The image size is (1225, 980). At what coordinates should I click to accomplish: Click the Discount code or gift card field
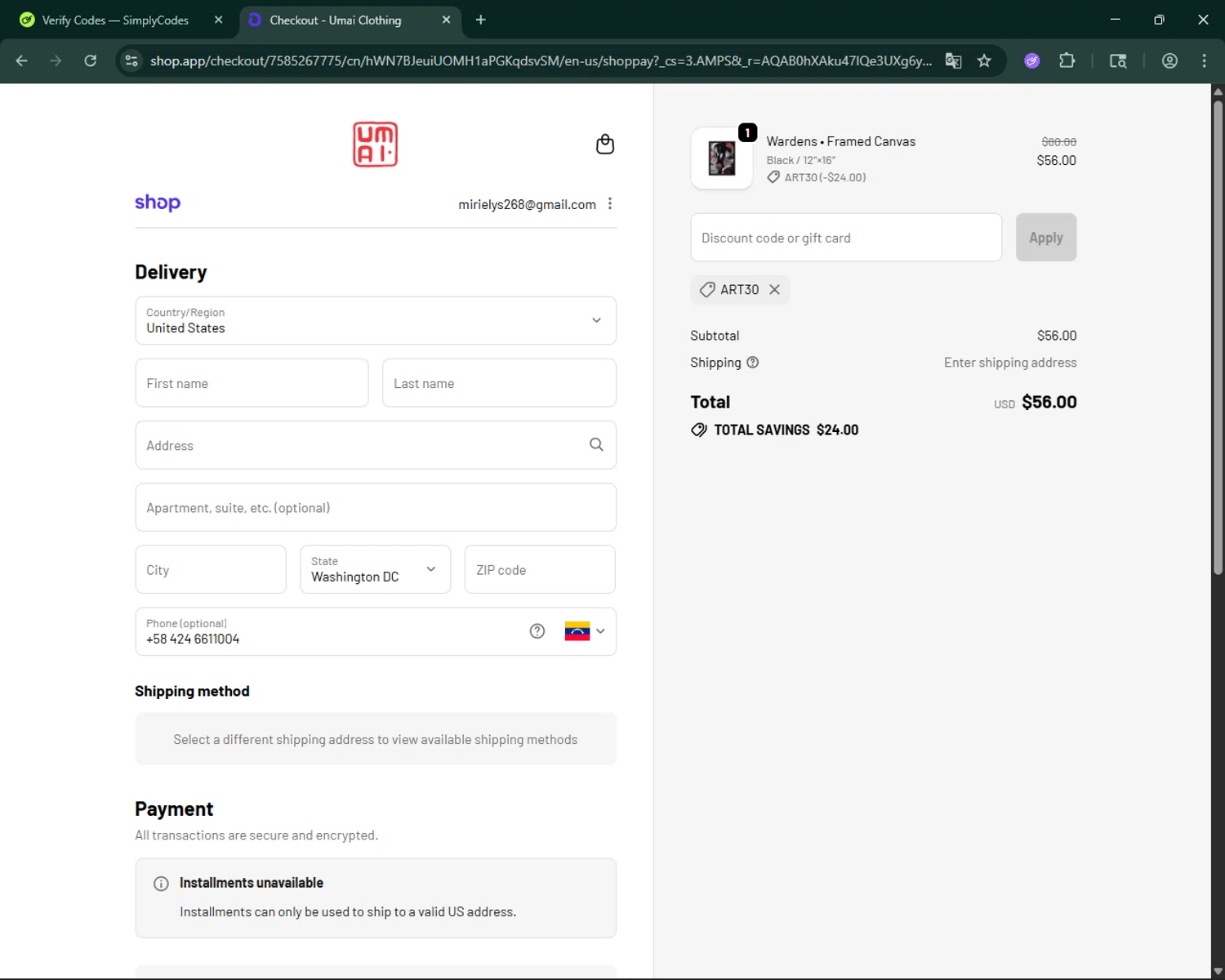tap(846, 238)
